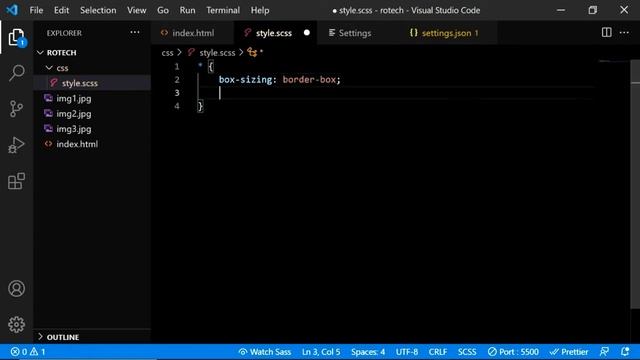
Task: Change line ending via CRLF
Action: (438, 351)
